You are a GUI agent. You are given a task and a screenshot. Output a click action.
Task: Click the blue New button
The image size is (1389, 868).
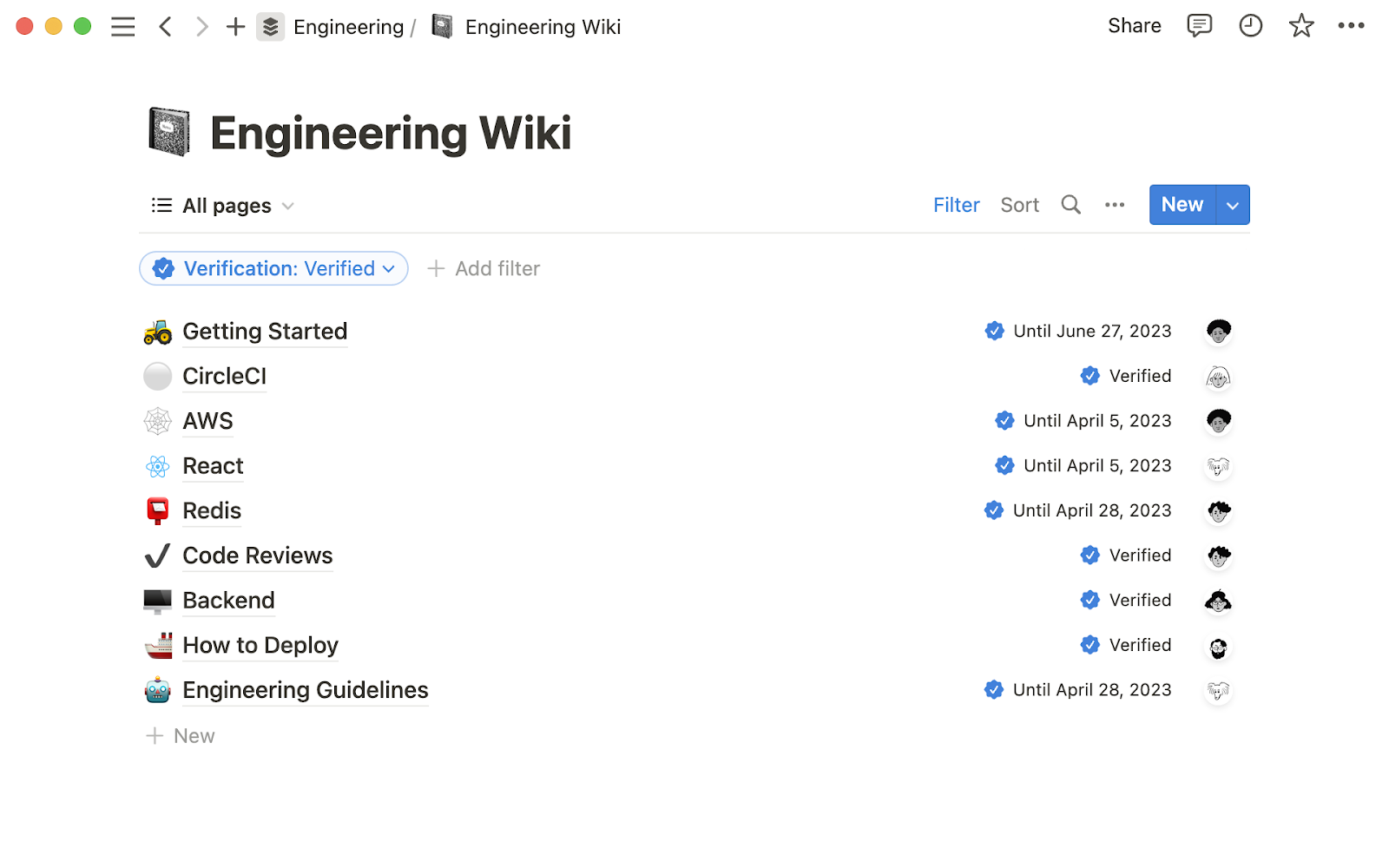(1182, 205)
